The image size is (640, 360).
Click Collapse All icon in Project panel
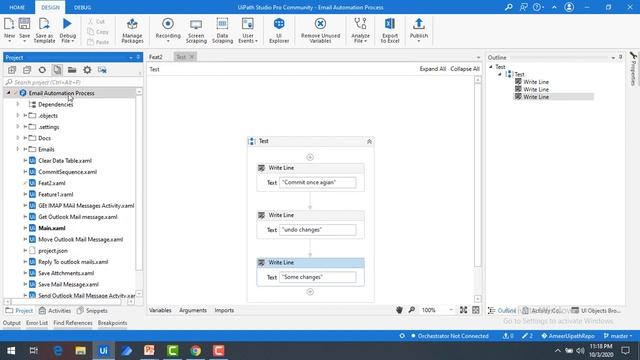pyautogui.click(x=27, y=70)
